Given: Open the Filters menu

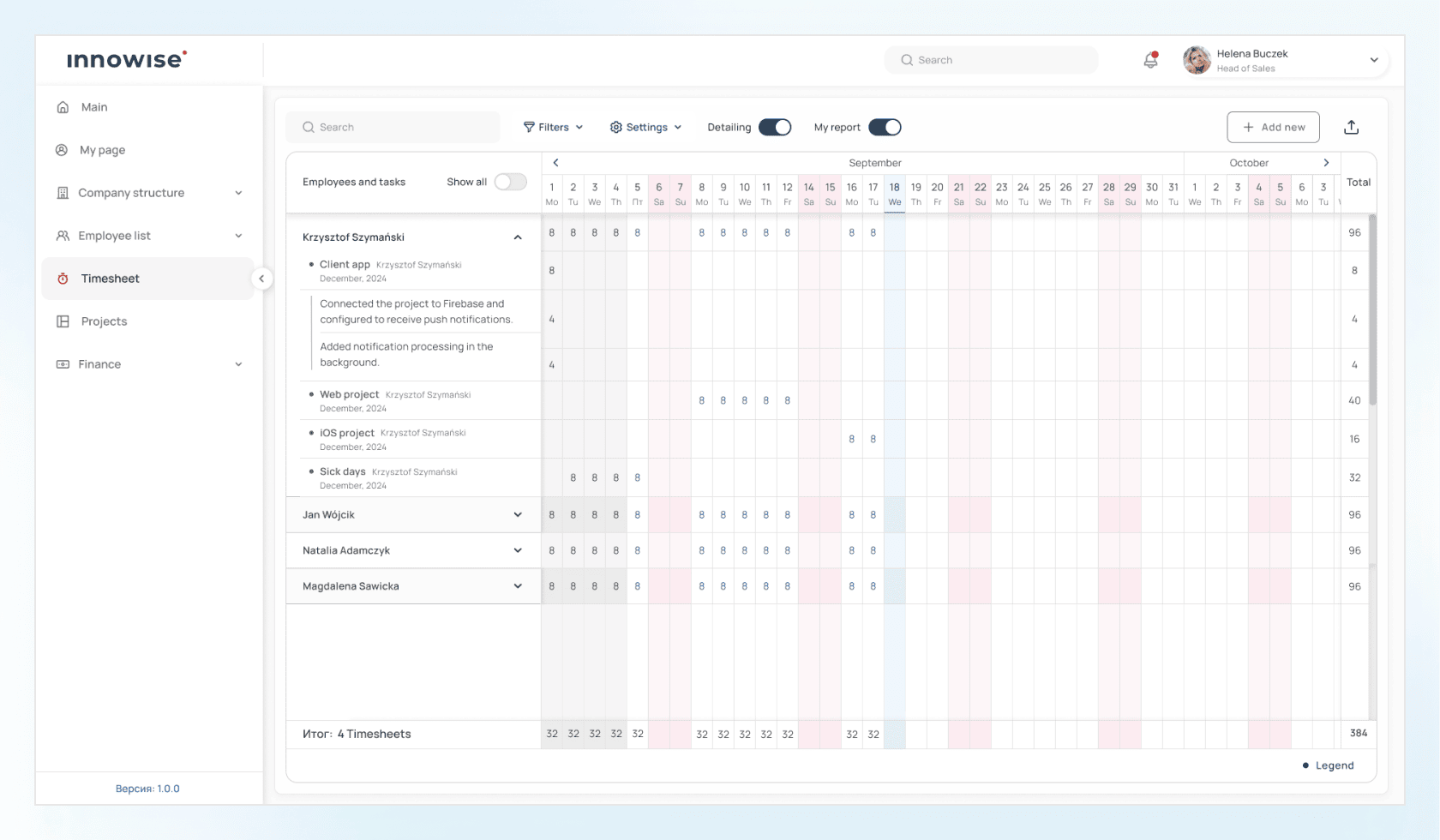Looking at the screenshot, I should 552,127.
